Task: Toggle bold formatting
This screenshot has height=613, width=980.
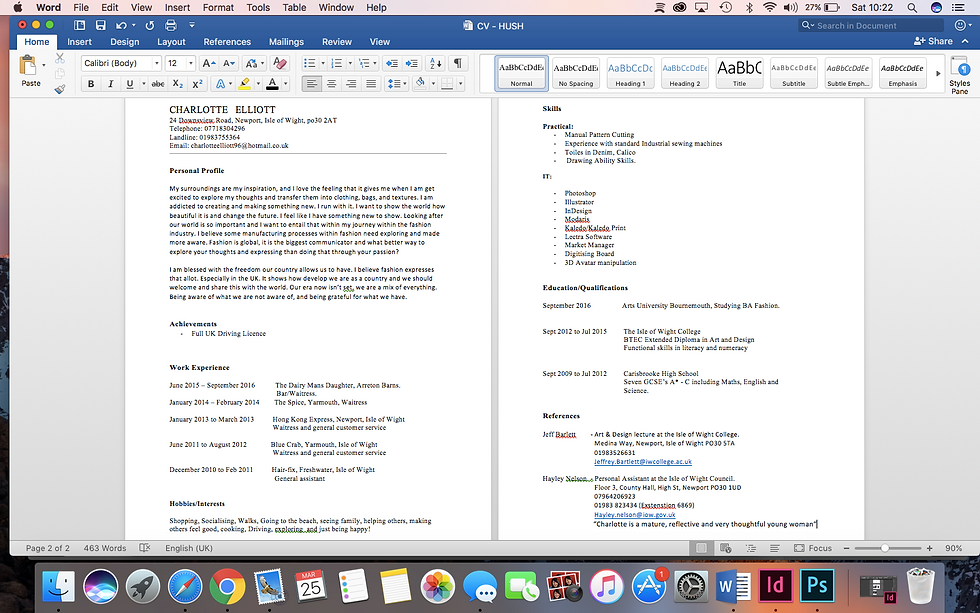Action: (x=91, y=84)
